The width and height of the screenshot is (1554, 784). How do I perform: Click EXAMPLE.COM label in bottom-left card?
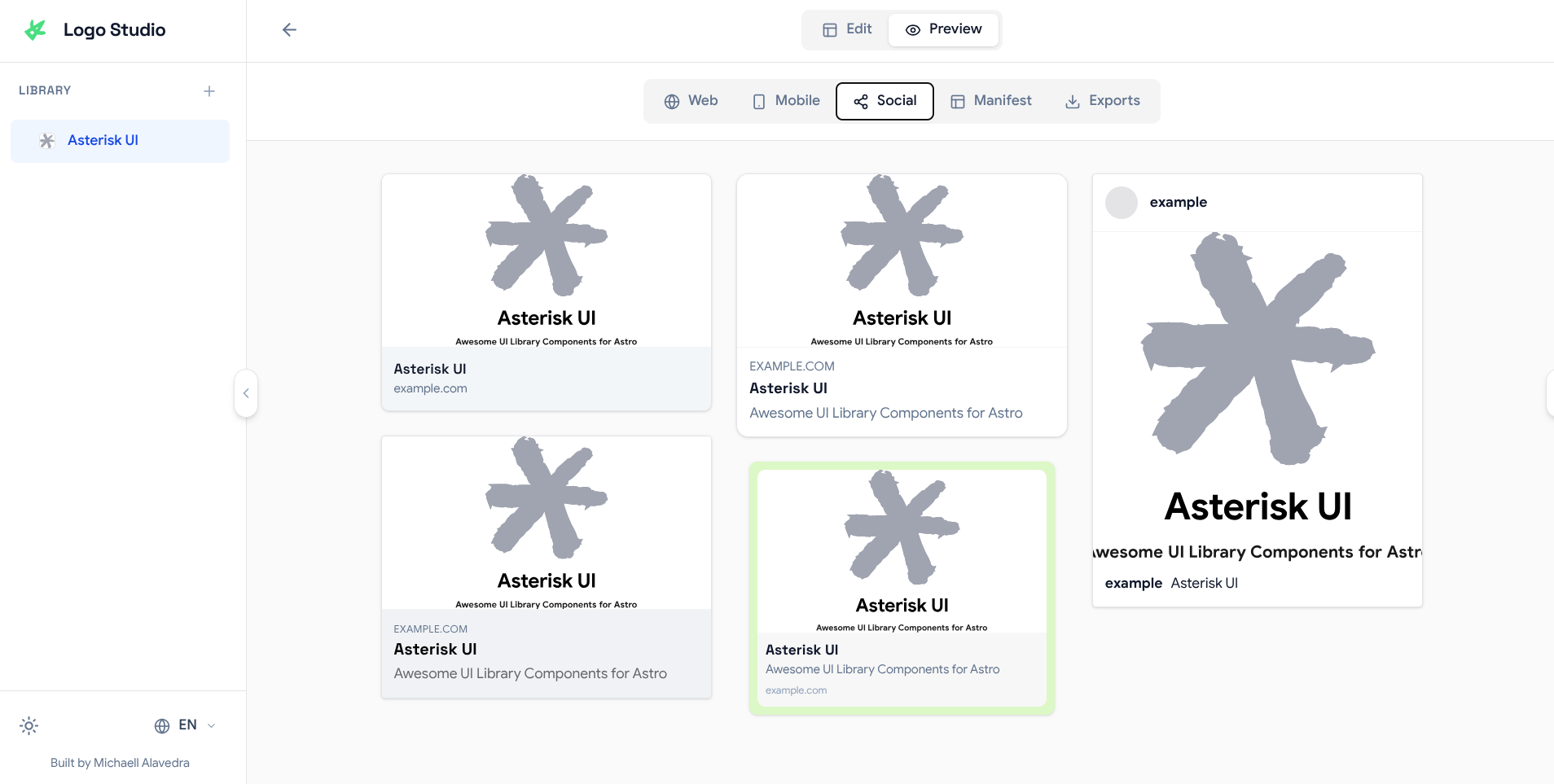tap(431, 629)
